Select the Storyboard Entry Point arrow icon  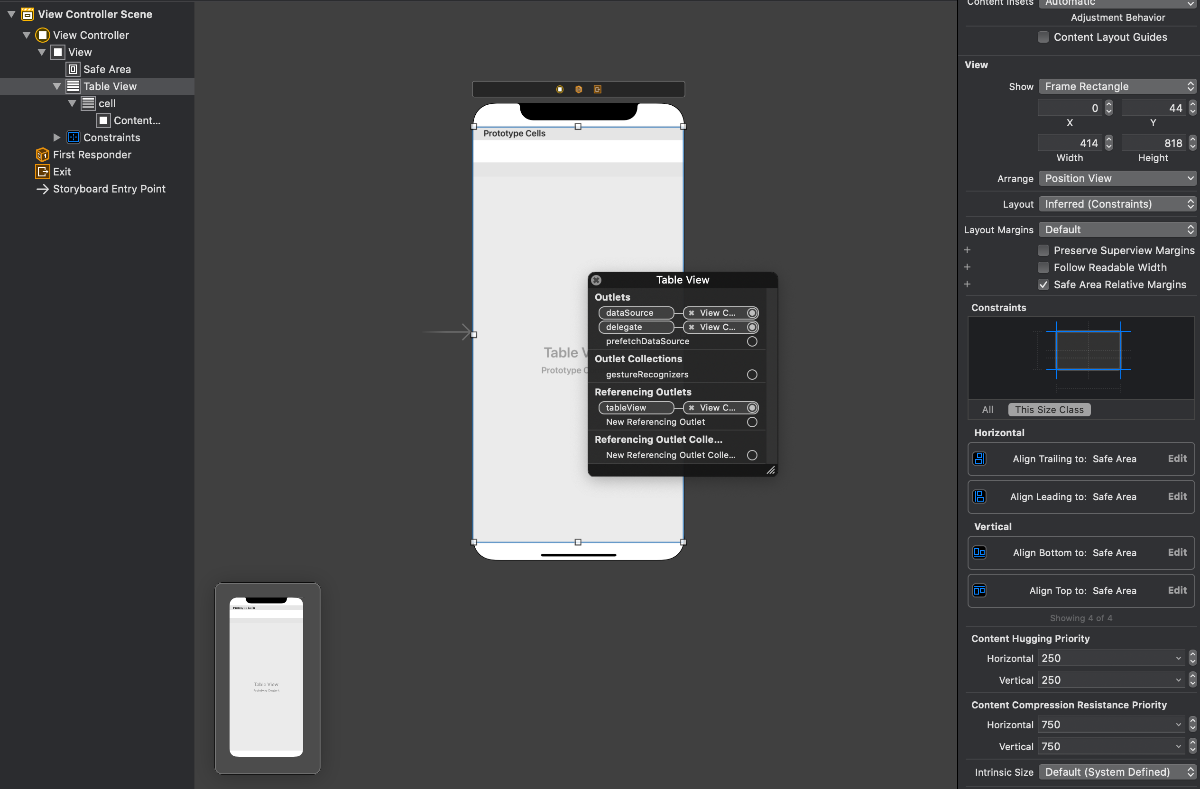(42, 189)
